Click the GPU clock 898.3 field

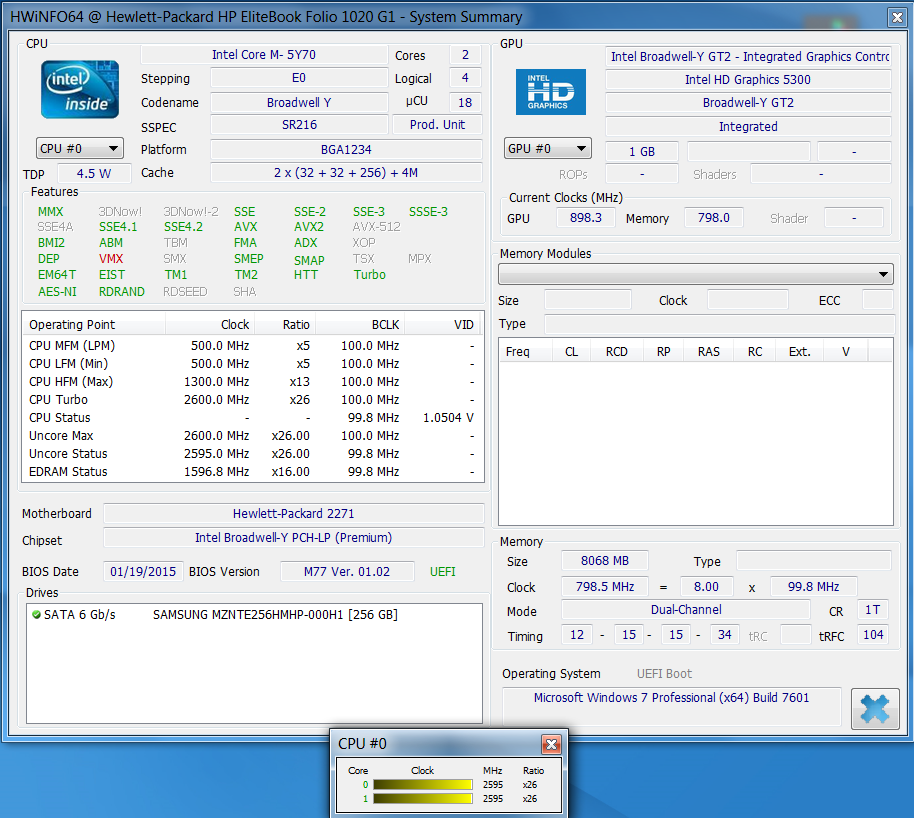(586, 217)
